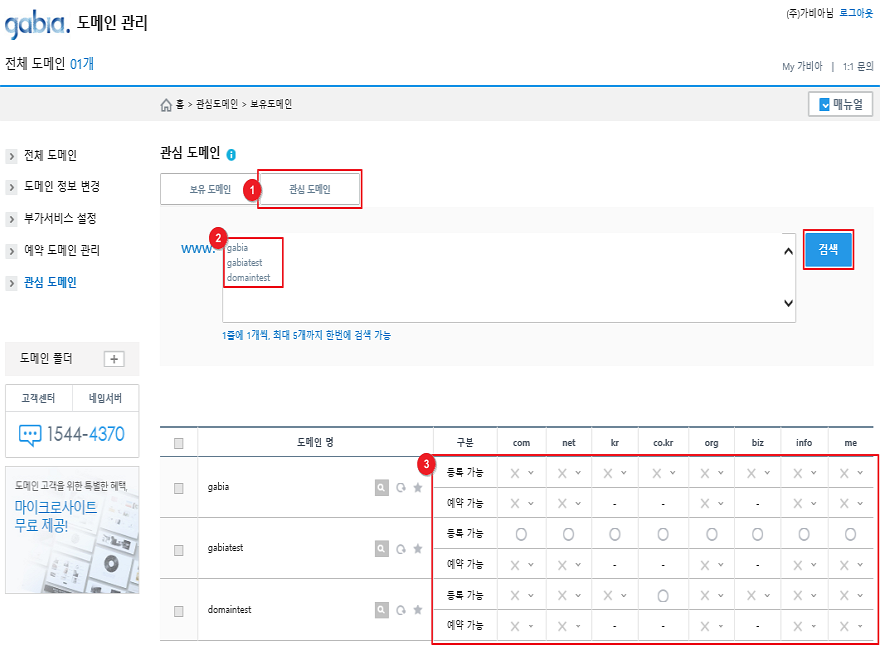The height and width of the screenshot is (648, 880).
Task: Click the 도메인 명 column header
Action: tap(315, 443)
